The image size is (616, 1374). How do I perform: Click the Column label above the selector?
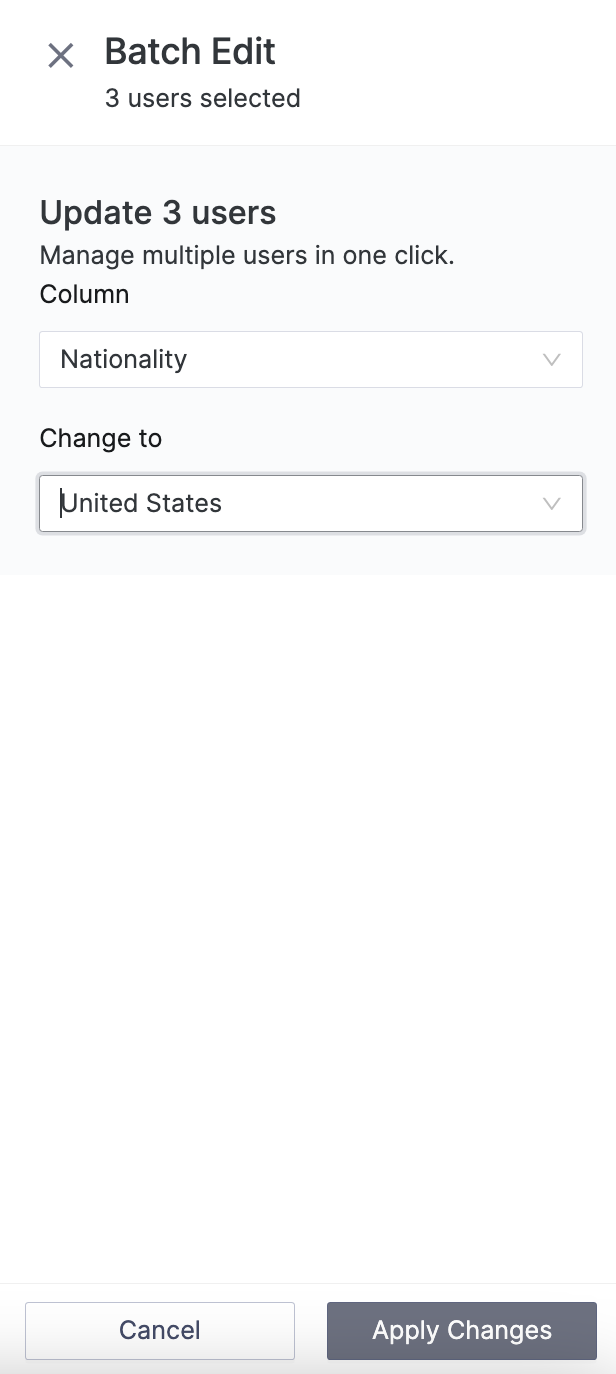point(84,294)
